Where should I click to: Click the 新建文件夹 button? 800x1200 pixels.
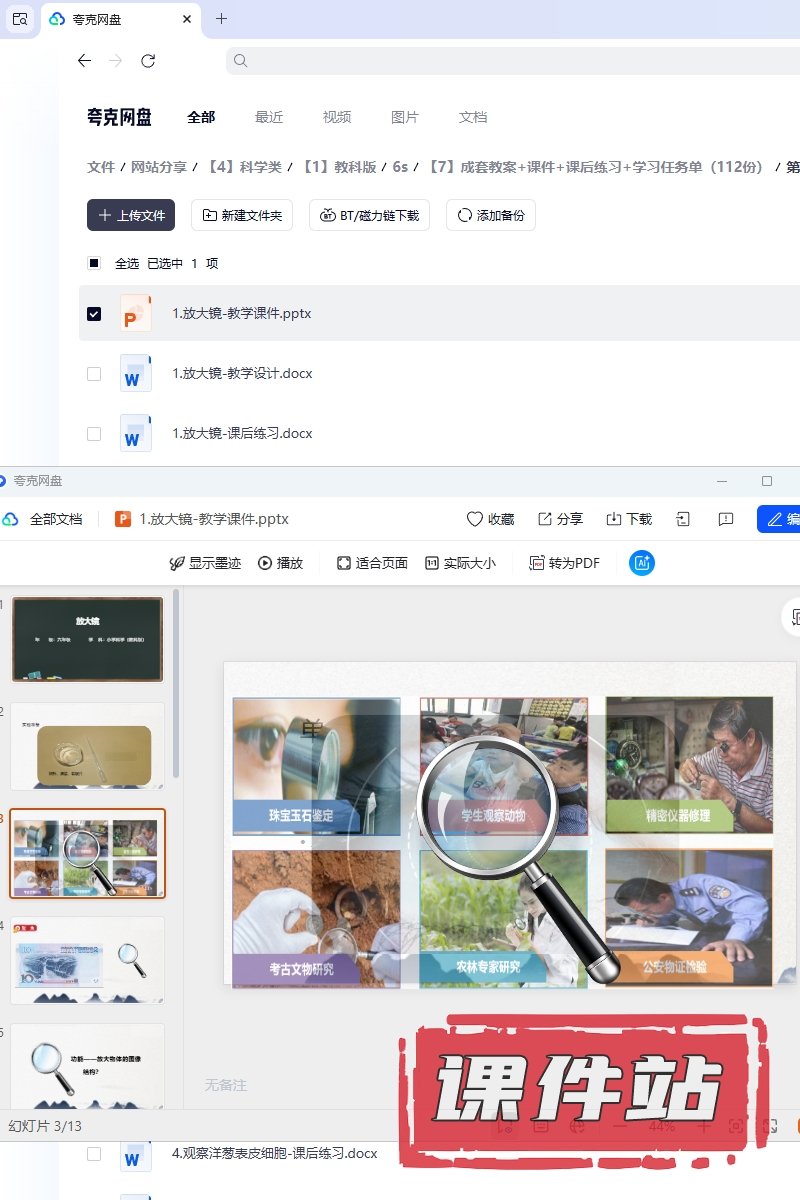click(x=241, y=215)
